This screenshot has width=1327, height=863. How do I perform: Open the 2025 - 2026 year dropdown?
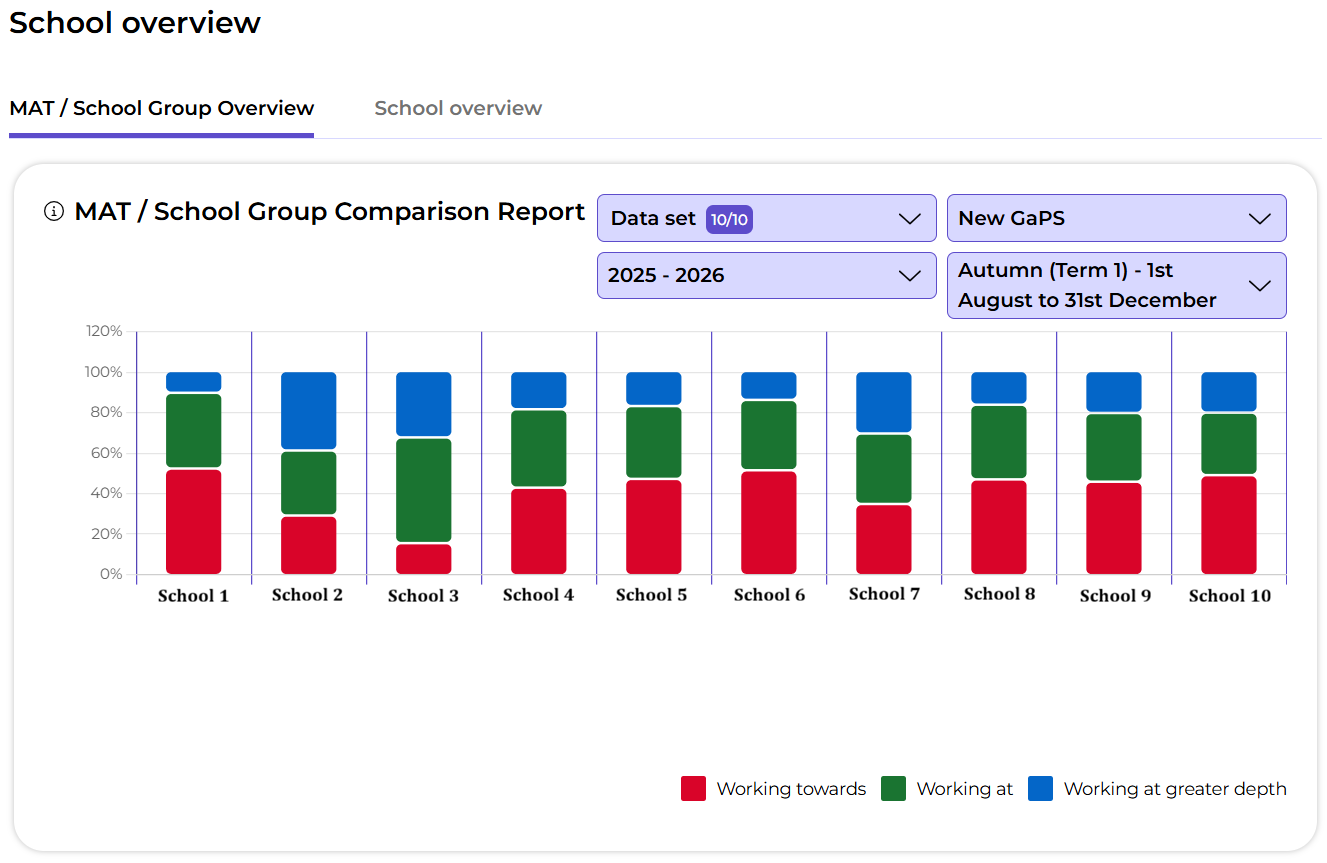tap(766, 276)
